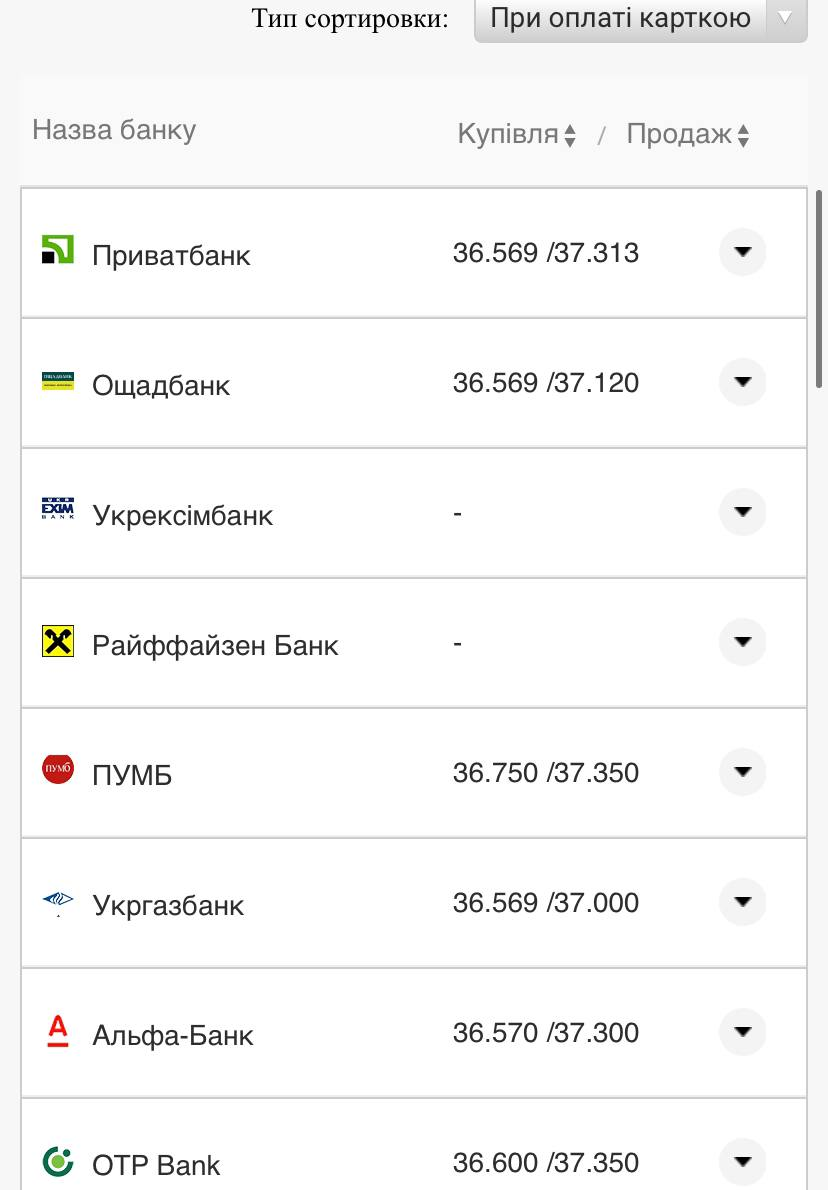Click the Укргазбанк logo icon

point(58,901)
